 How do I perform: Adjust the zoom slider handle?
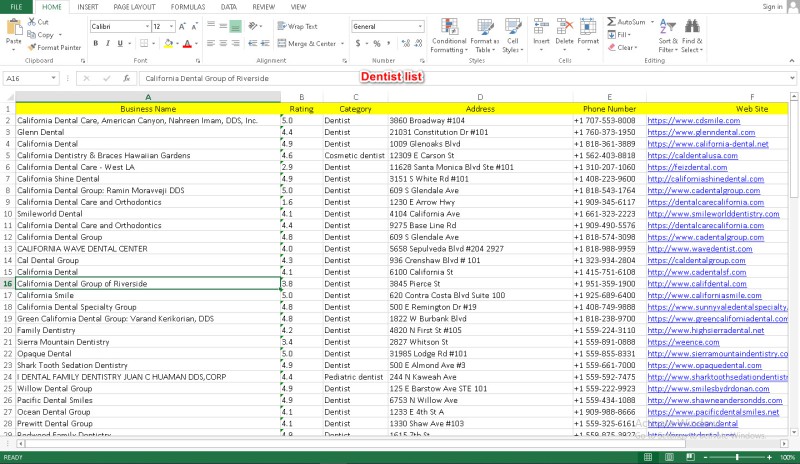[x=737, y=457]
